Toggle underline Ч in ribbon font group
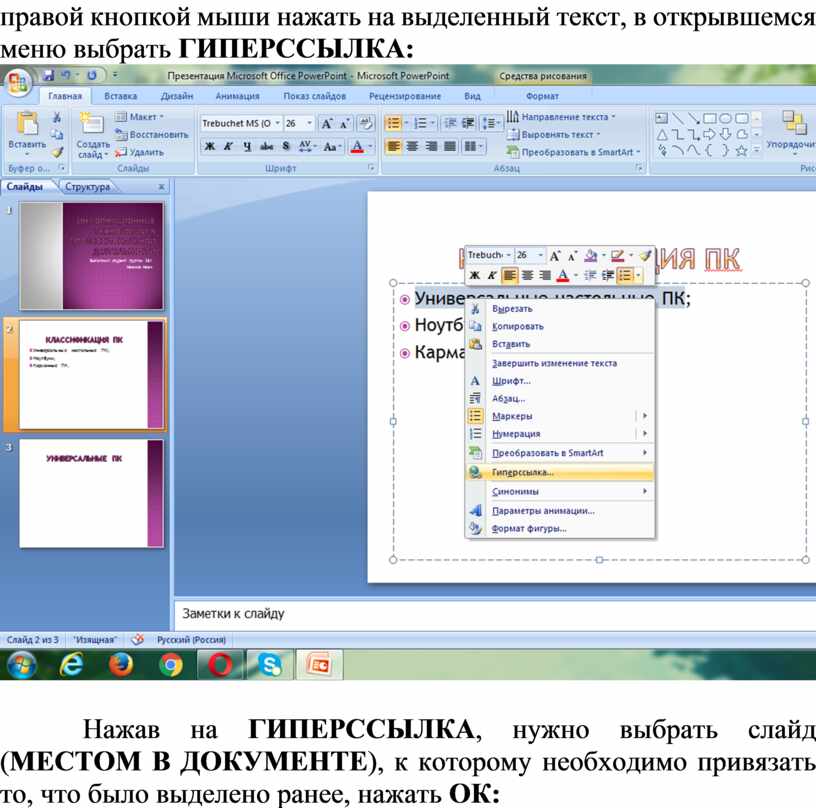Screen dimensions: 816x808 [x=247, y=147]
